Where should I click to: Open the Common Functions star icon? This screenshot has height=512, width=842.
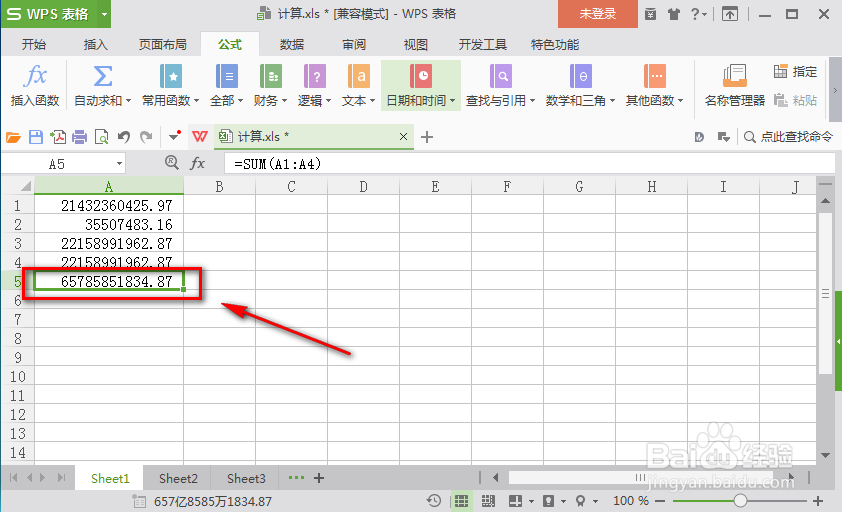(171, 76)
